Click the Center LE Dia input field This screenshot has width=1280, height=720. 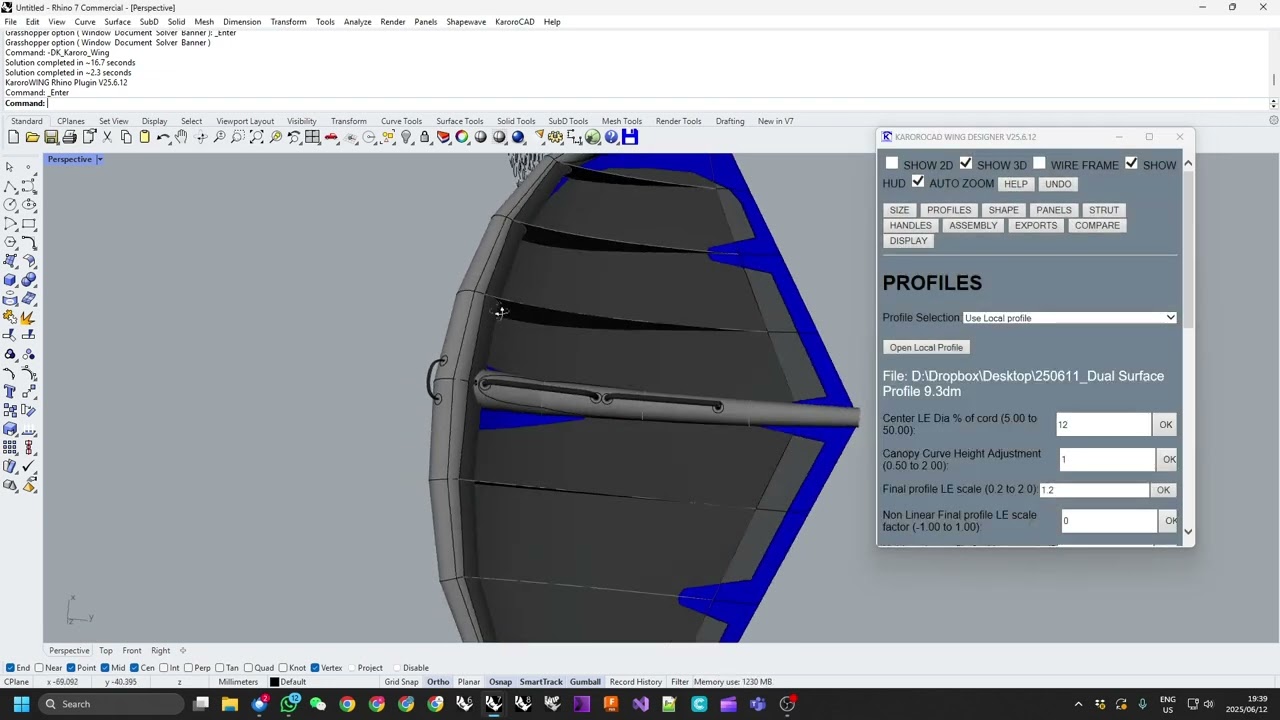click(x=1103, y=425)
